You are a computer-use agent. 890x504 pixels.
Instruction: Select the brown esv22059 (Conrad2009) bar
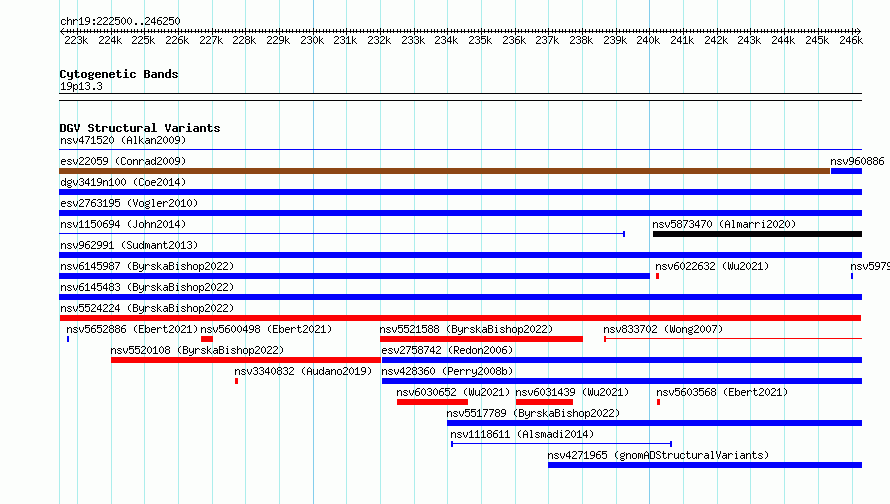click(444, 171)
